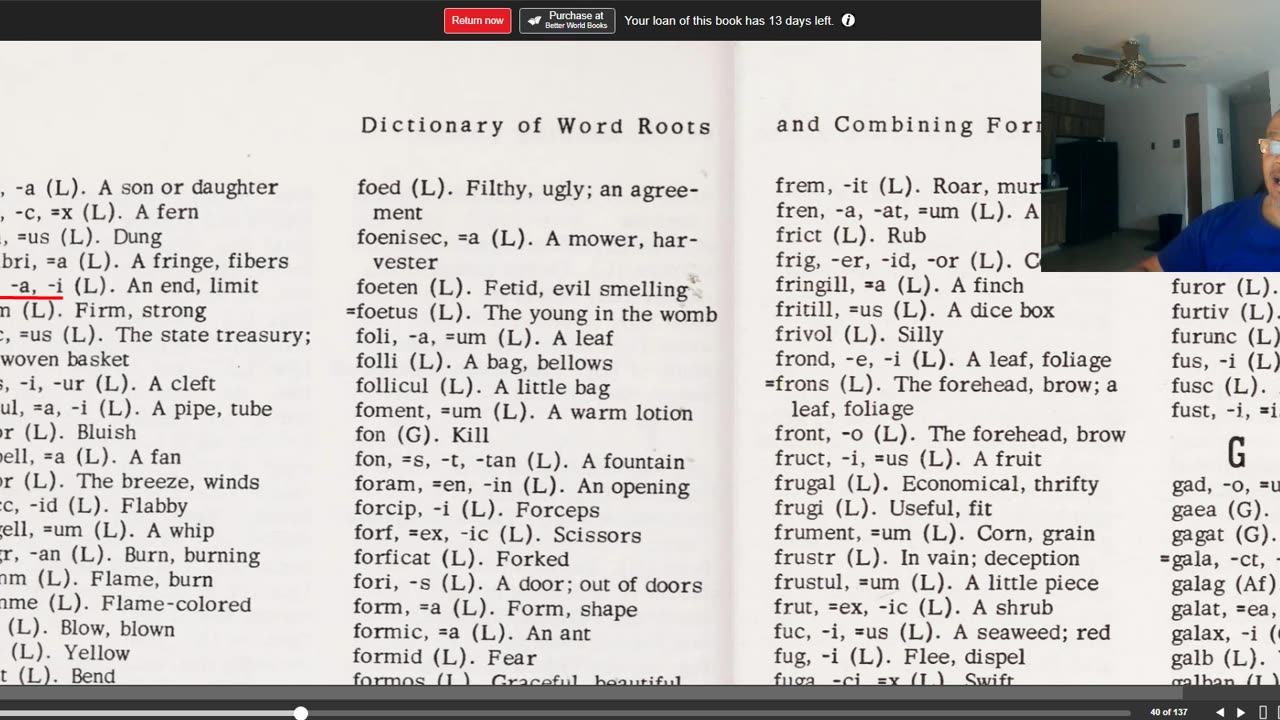Flip to the previous page arrow
1280x720 pixels.
tap(1219, 712)
